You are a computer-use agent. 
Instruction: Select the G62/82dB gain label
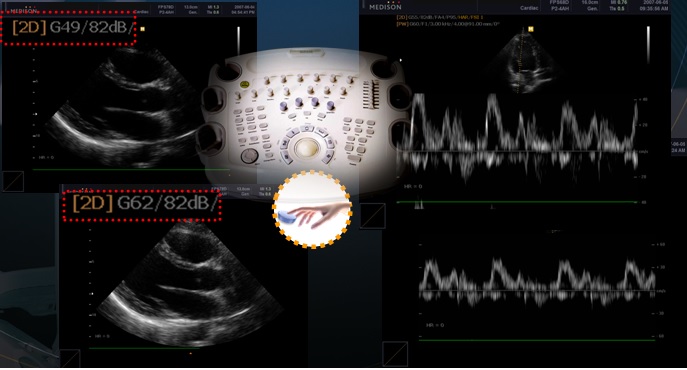pyautogui.click(x=167, y=203)
